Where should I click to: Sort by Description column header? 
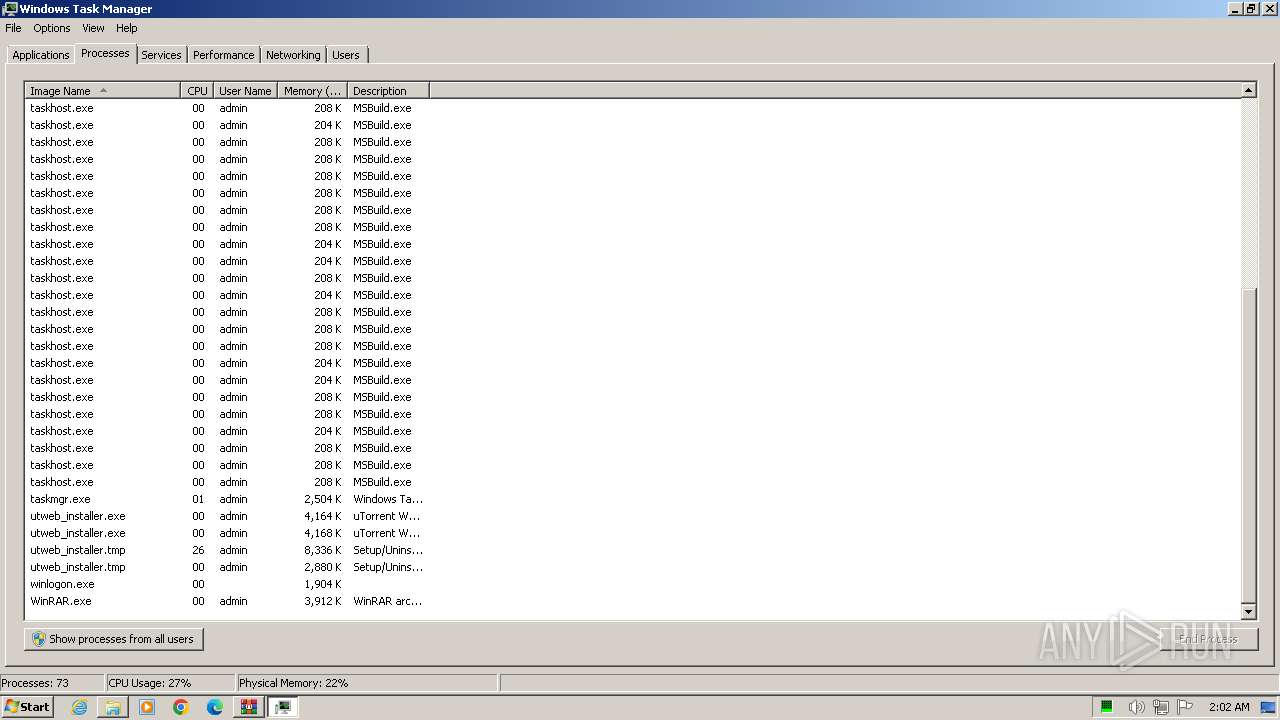click(x=388, y=91)
